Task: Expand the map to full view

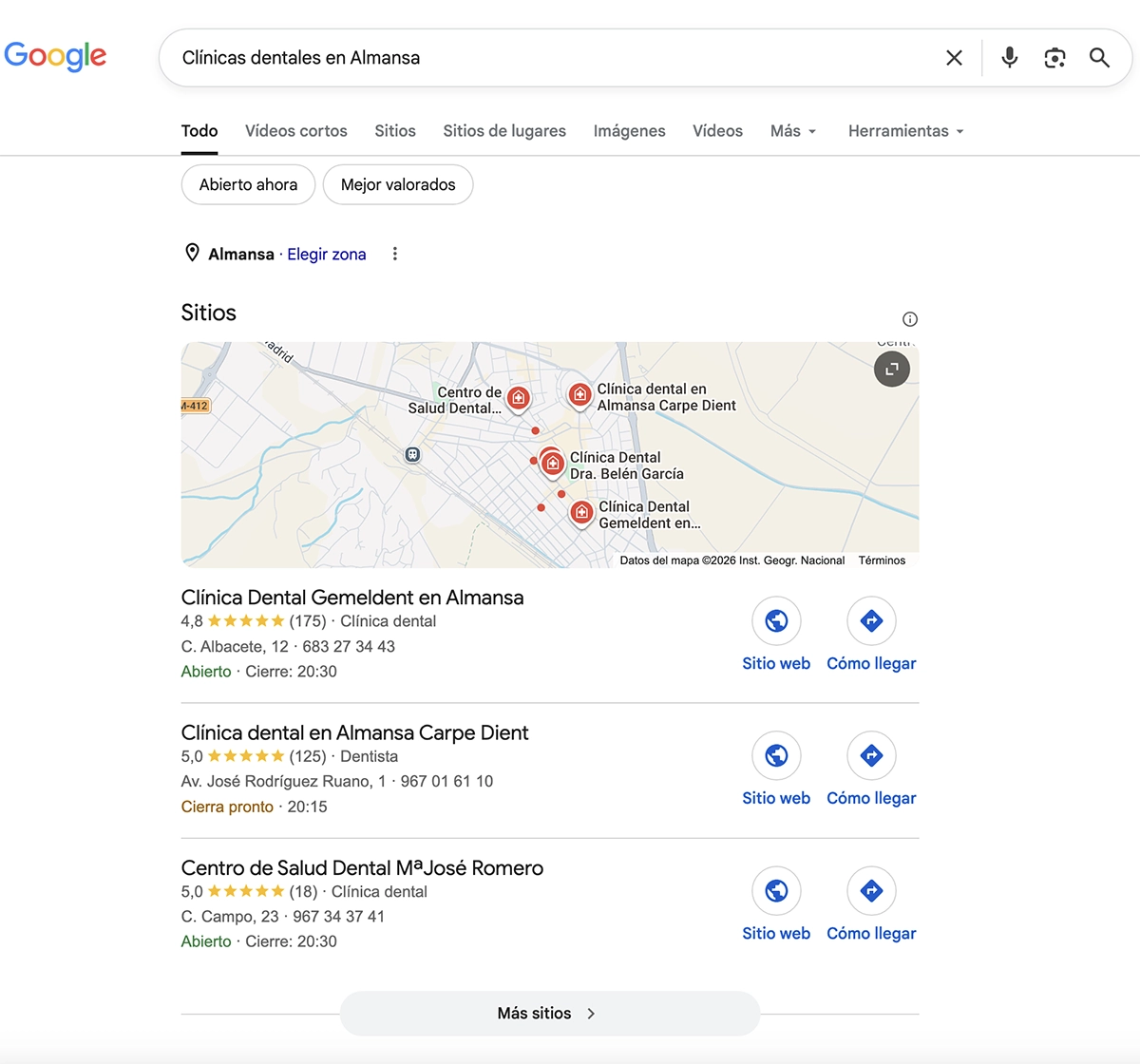Action: 892,369
